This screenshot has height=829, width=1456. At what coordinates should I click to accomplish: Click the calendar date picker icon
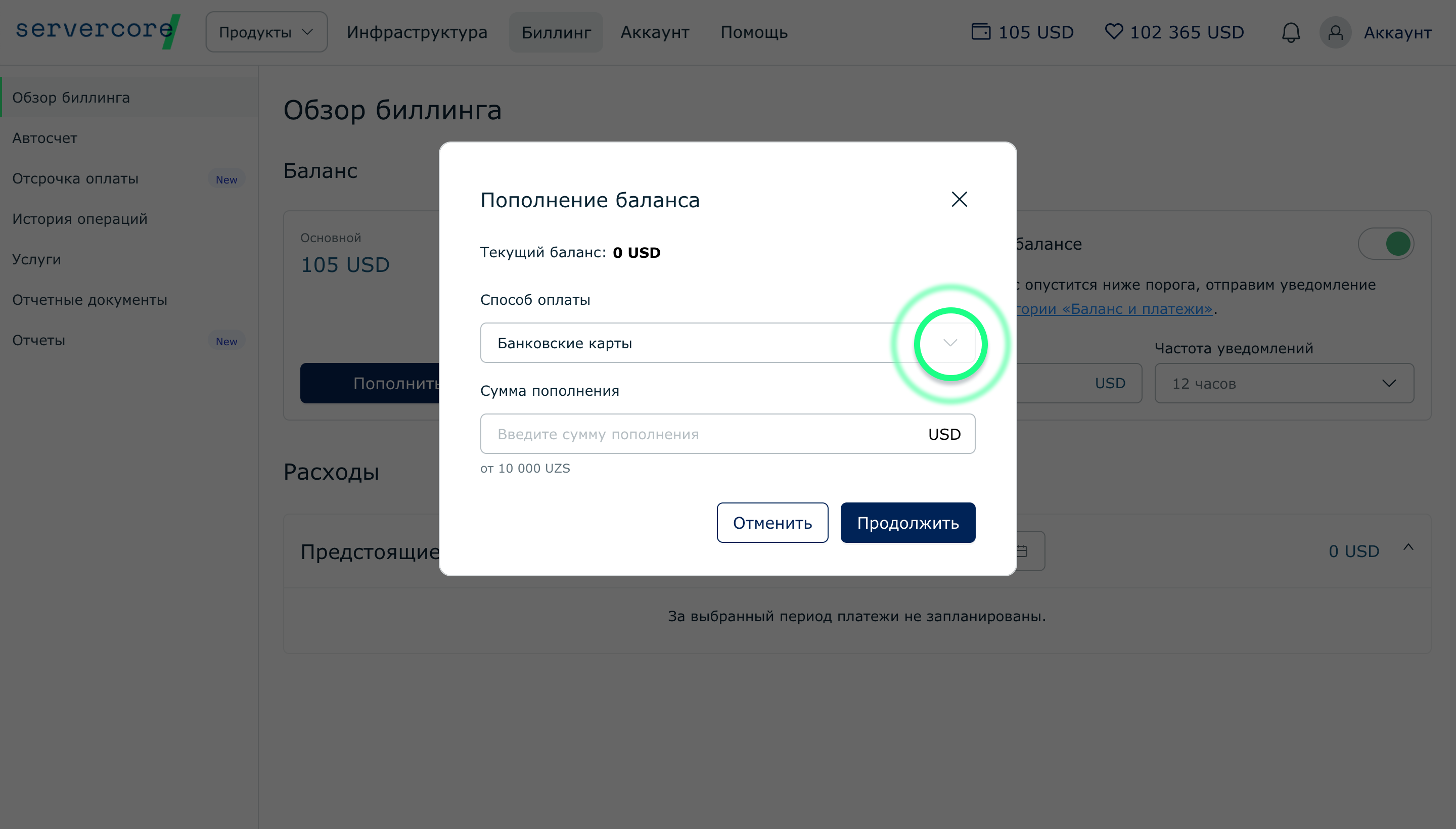(x=1023, y=550)
